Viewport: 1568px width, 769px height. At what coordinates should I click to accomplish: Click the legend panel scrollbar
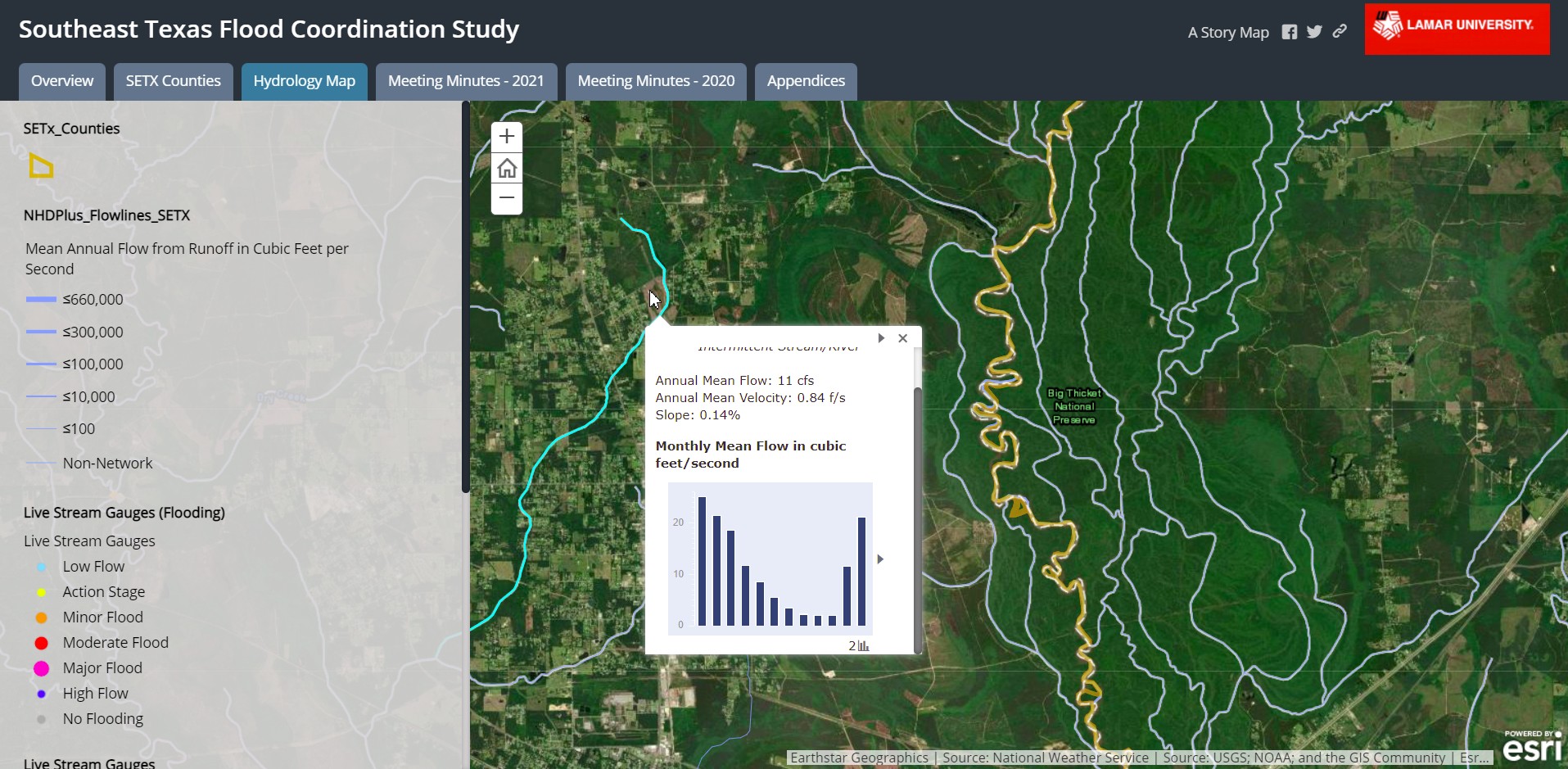465,296
